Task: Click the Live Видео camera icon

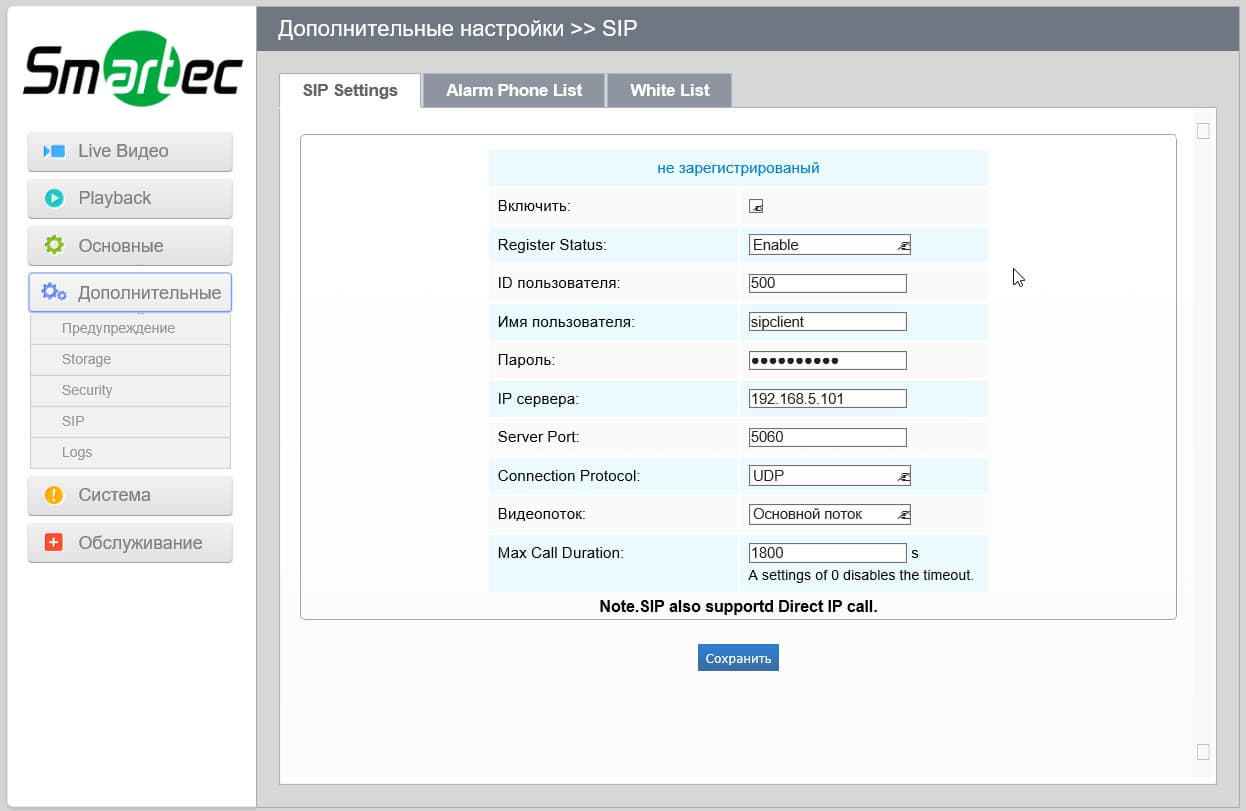Action: point(54,151)
